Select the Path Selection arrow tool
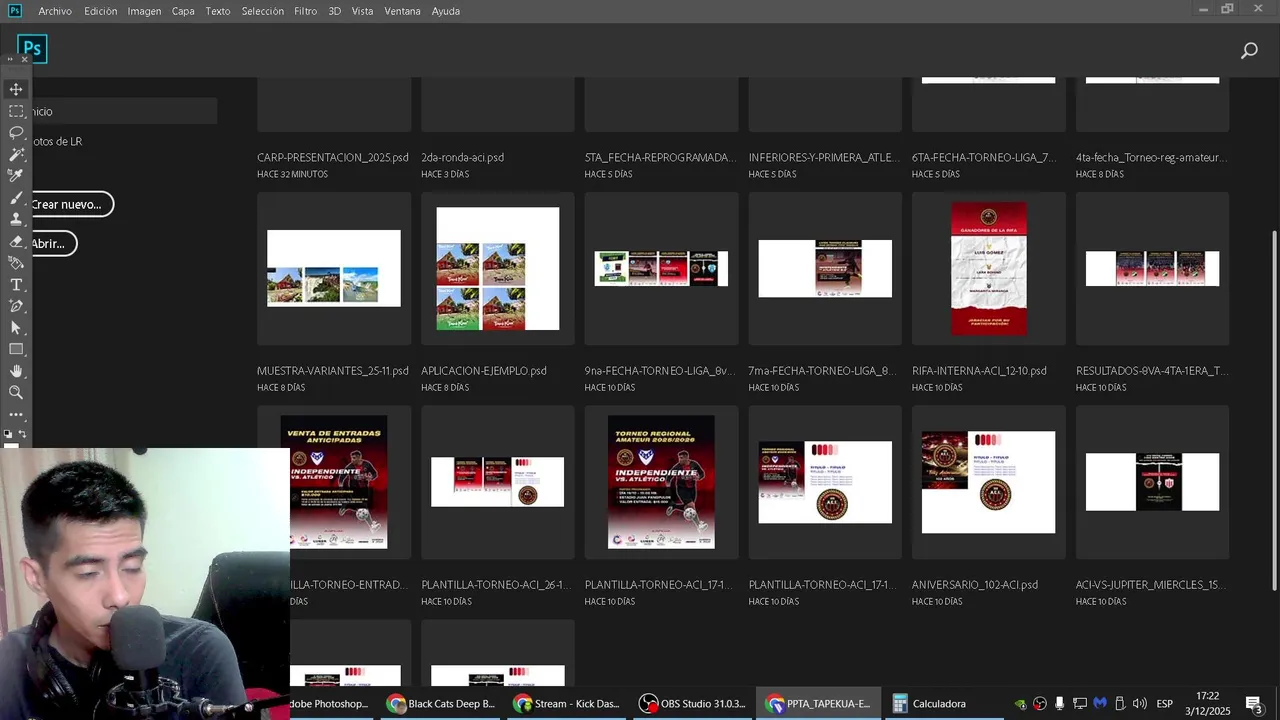This screenshot has height=720, width=1280. pyautogui.click(x=16, y=328)
